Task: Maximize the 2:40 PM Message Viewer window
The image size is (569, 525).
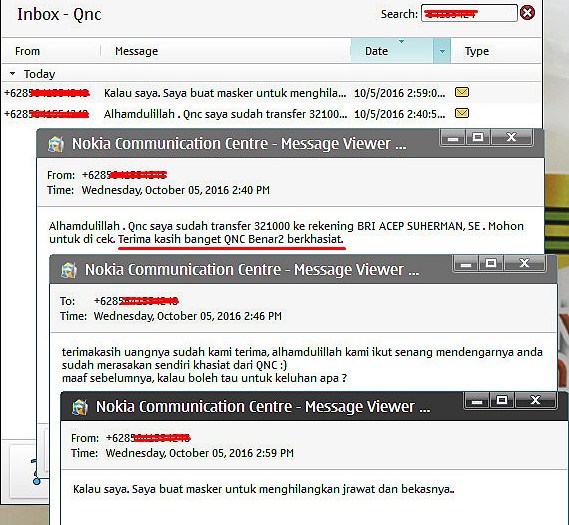Action: 478,138
